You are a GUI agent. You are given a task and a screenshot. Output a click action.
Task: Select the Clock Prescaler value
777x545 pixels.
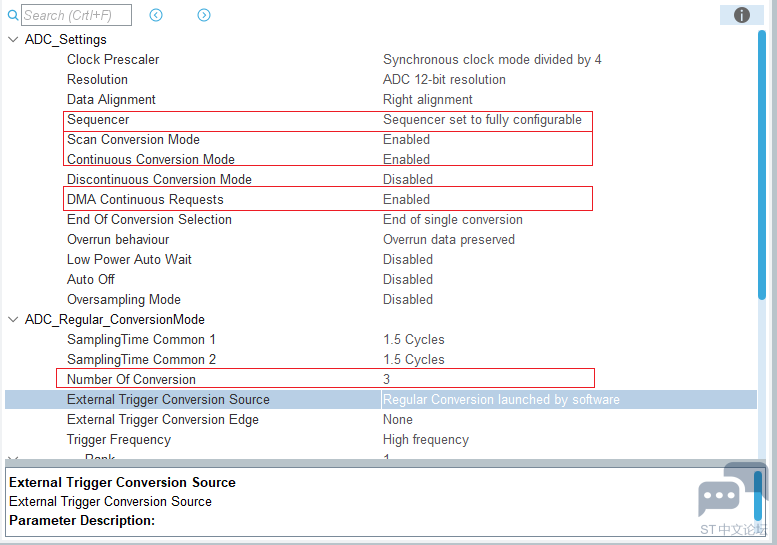click(x=492, y=60)
